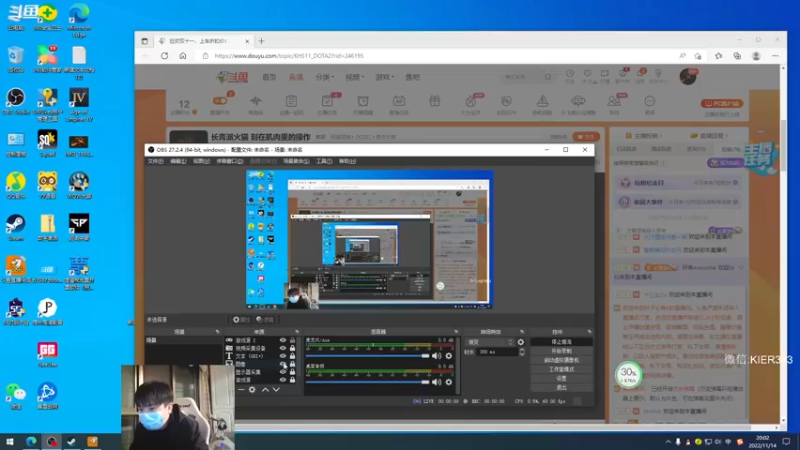Open Edge tab actions menu button
Image resolution: width=800 pixels, height=450 pixels.
point(144,41)
